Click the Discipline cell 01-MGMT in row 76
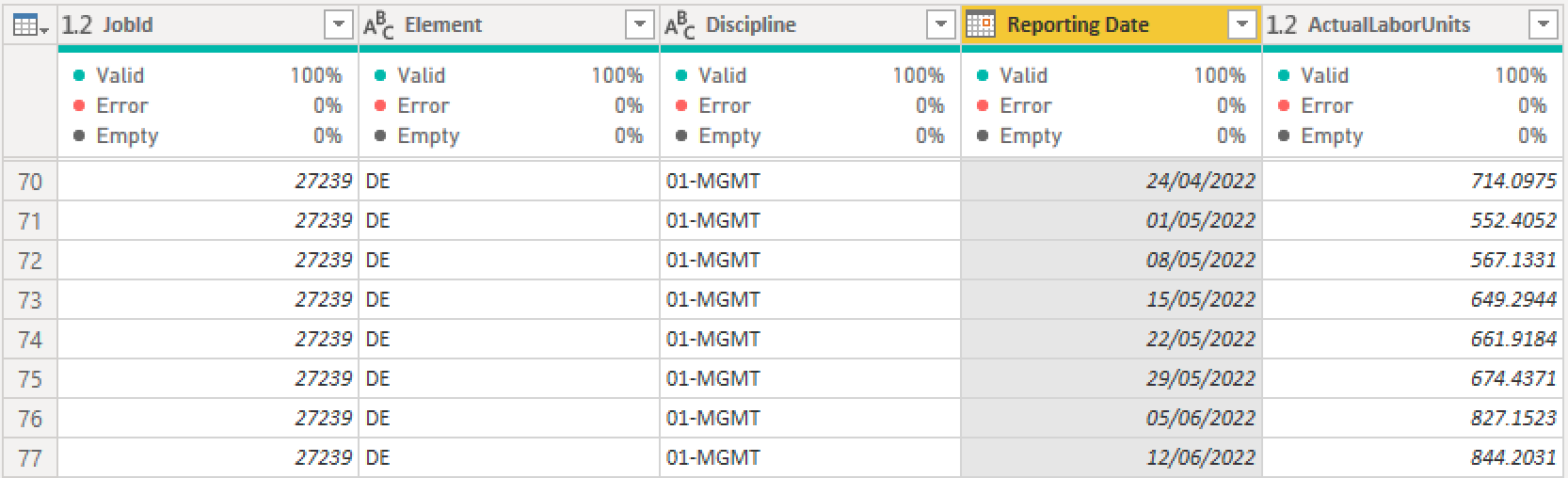This screenshot has height=478, width=1568. point(810,418)
